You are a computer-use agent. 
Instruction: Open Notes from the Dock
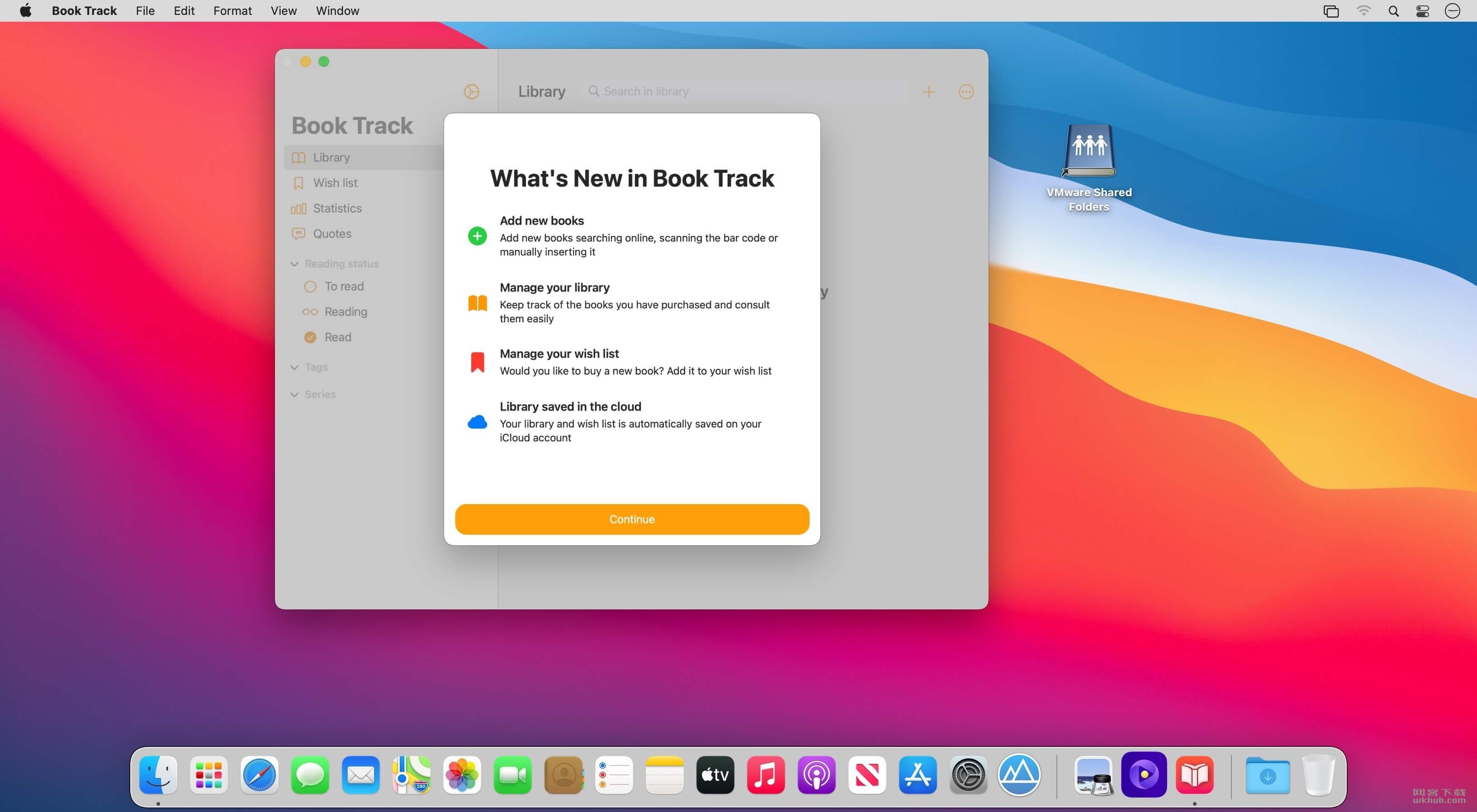click(664, 775)
